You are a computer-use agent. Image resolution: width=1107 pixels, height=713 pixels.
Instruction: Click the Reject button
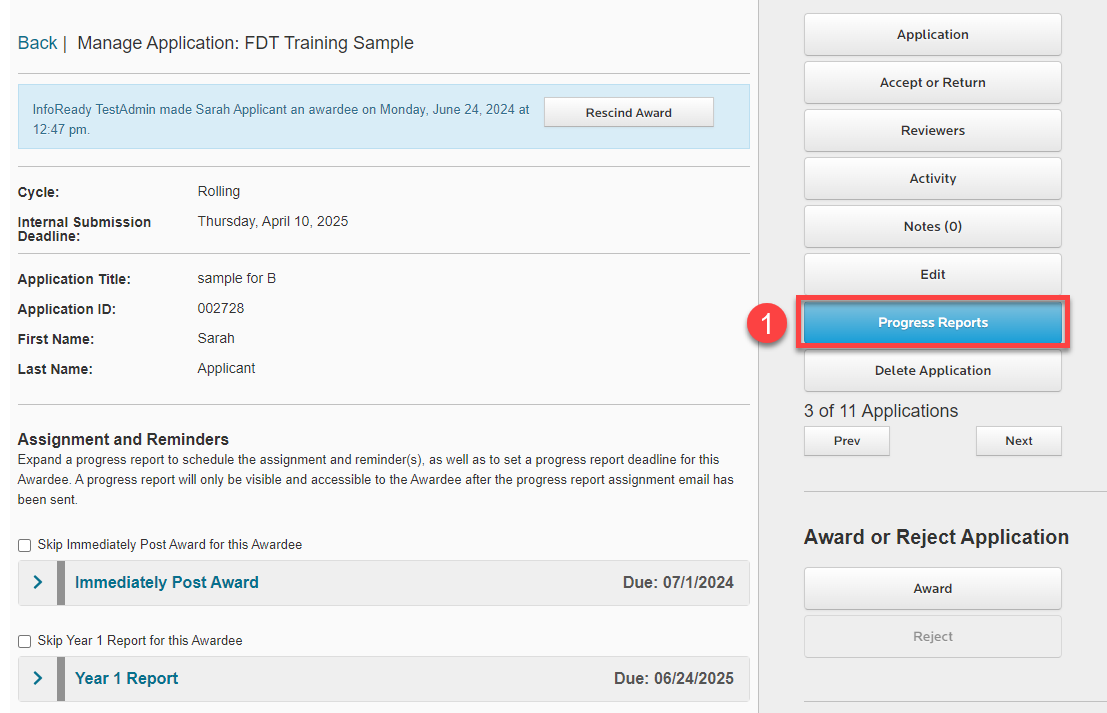coord(933,637)
